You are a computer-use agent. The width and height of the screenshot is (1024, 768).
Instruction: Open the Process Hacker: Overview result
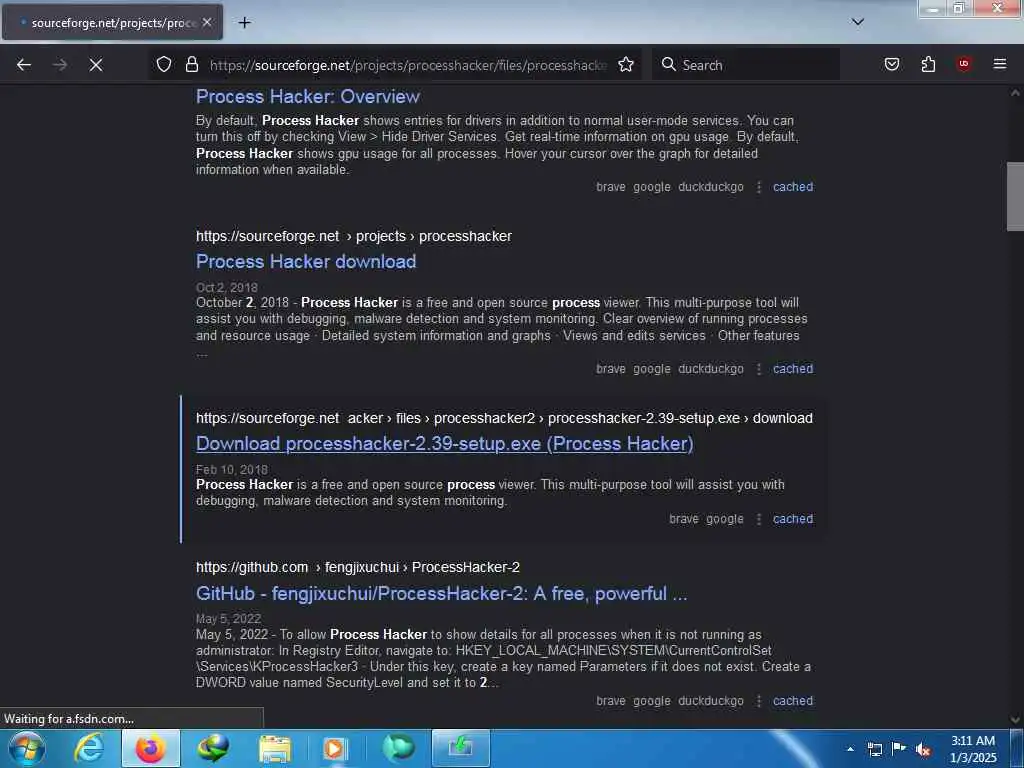[308, 97]
